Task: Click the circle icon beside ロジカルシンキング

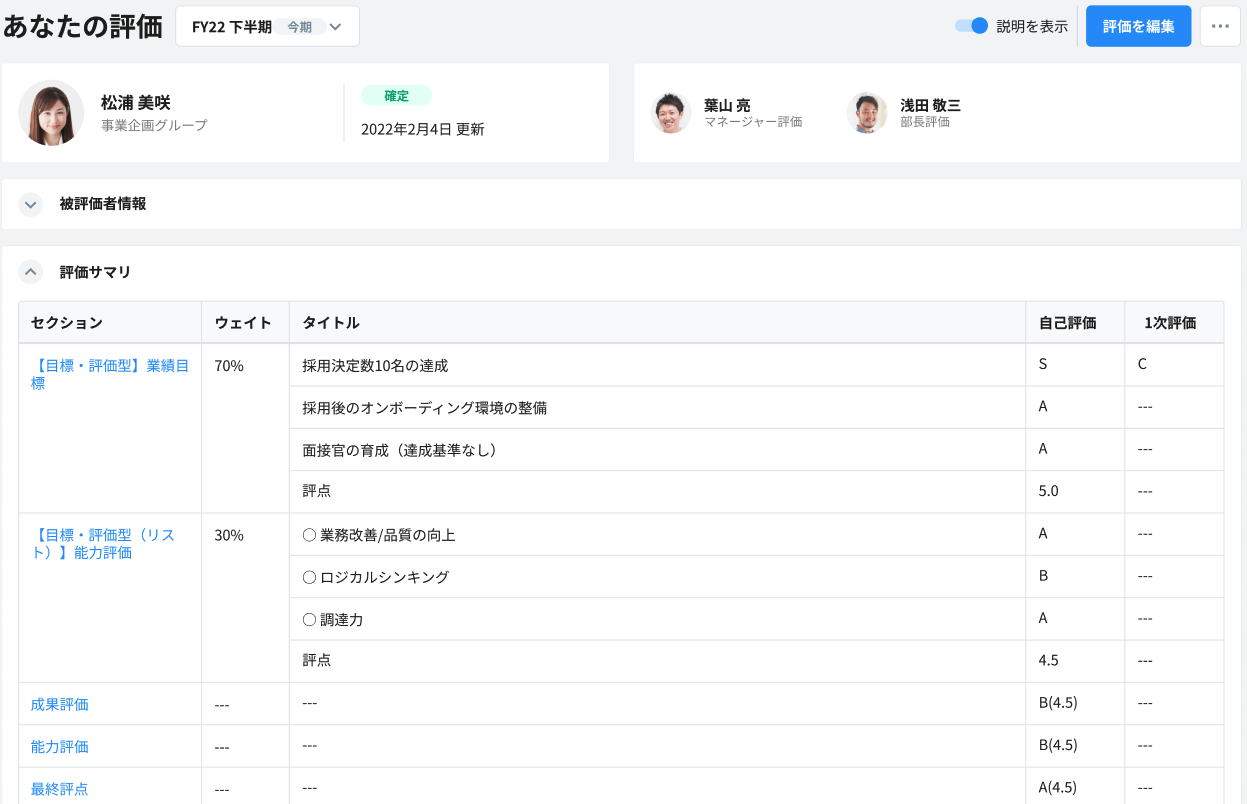Action: click(x=309, y=577)
